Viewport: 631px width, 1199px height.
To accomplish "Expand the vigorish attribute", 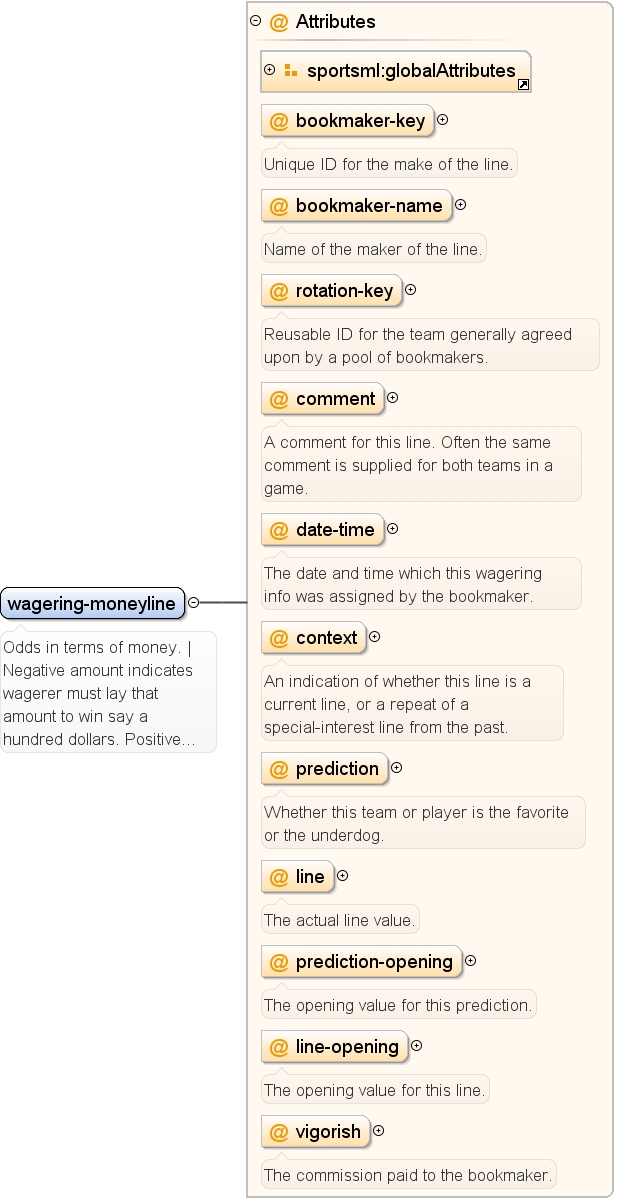I will (x=378, y=1130).
